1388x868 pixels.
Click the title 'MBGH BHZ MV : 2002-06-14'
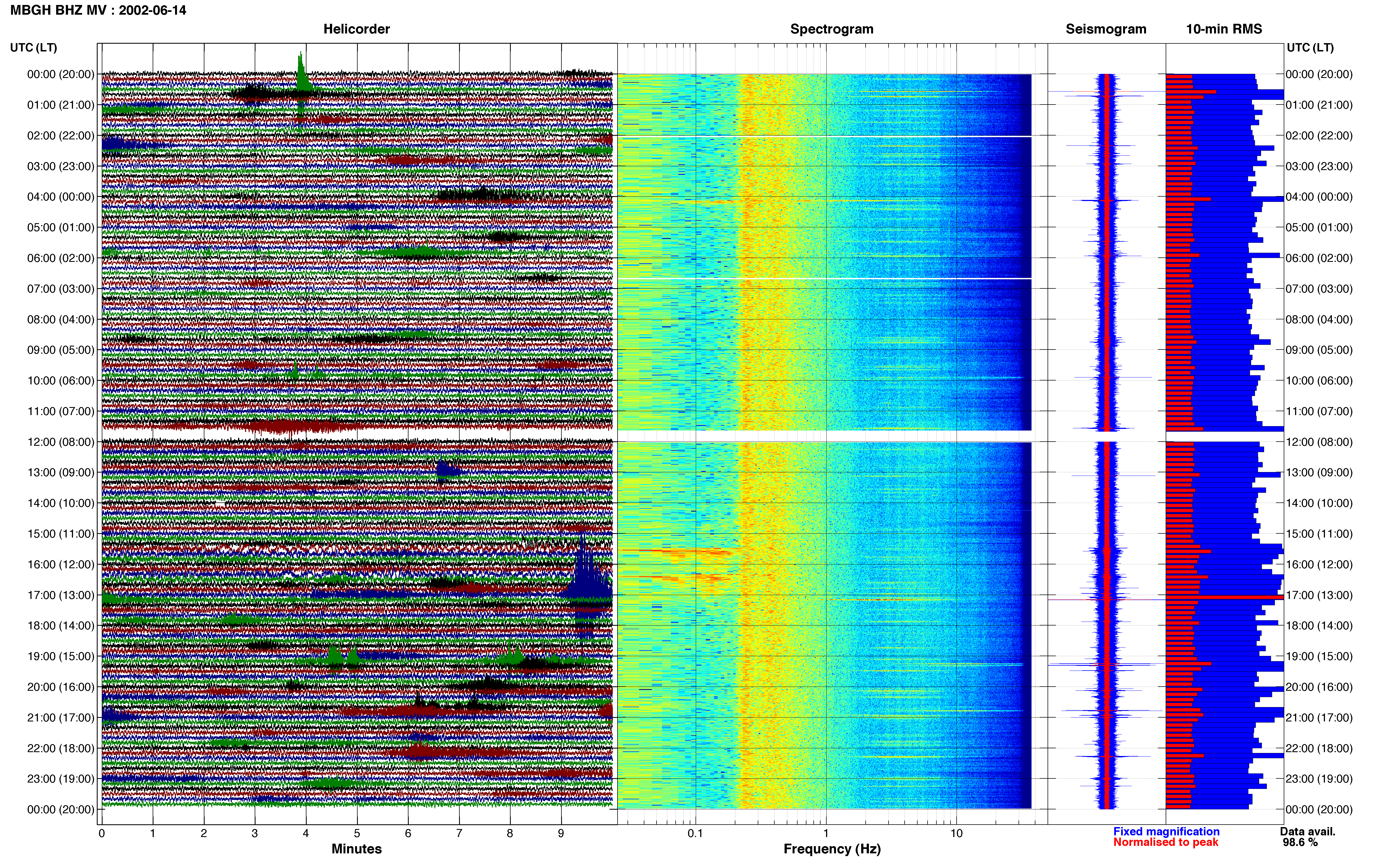click(98, 10)
